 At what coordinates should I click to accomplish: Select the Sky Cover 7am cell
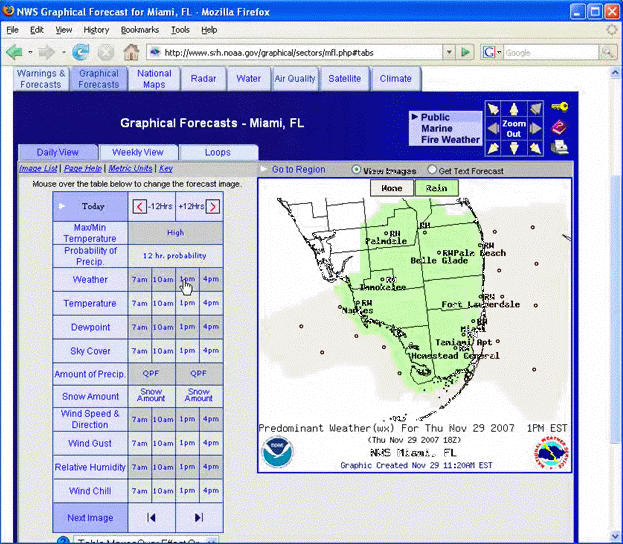[x=139, y=351]
